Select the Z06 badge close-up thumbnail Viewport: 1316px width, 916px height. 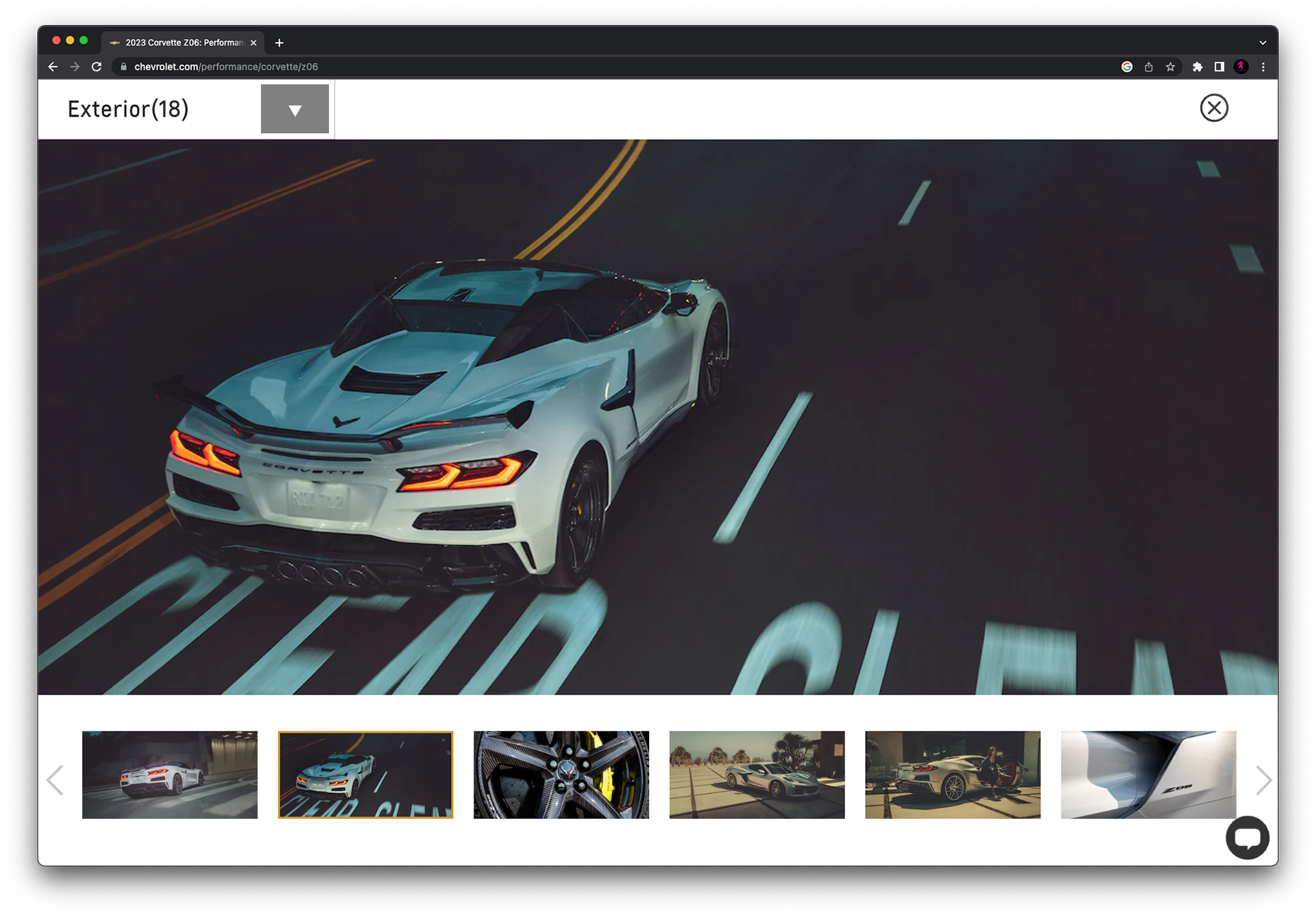coord(1148,774)
